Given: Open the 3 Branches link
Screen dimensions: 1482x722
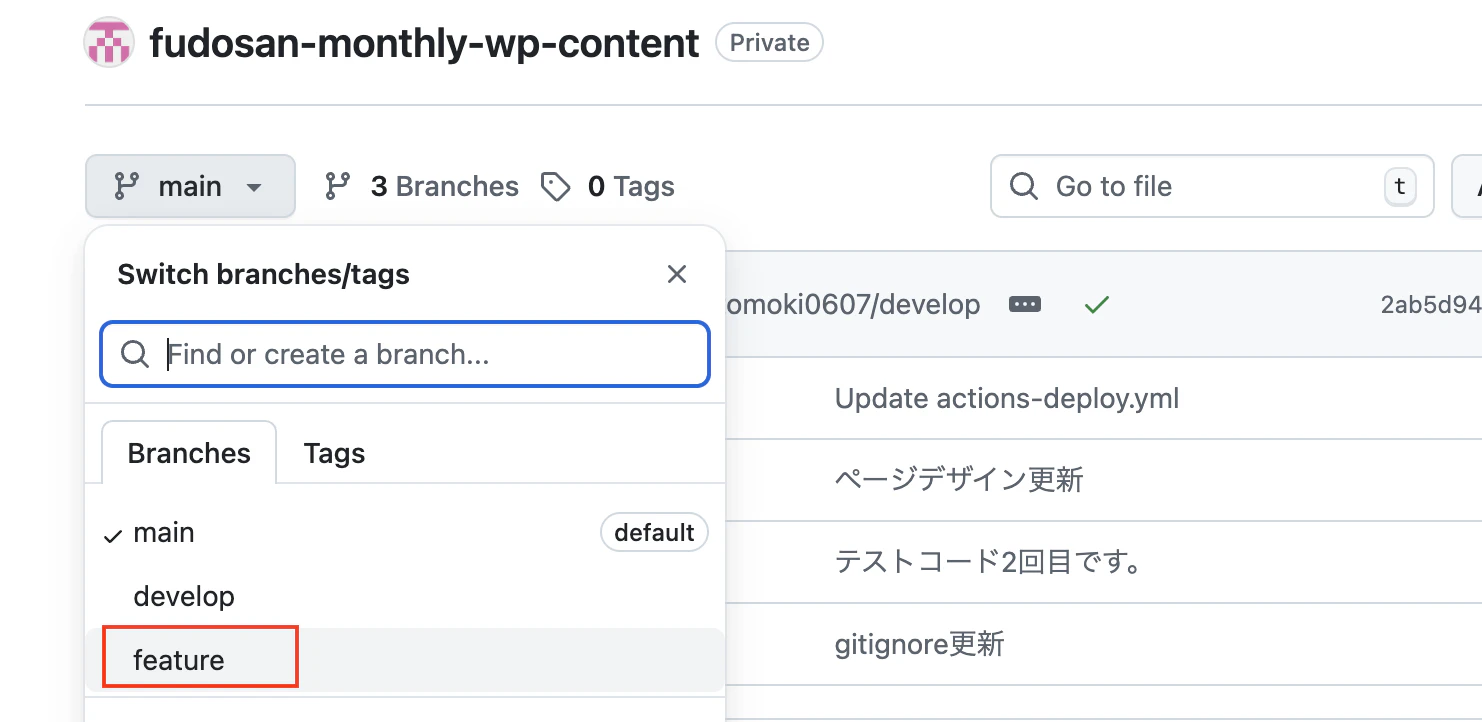Looking at the screenshot, I should click(422, 186).
